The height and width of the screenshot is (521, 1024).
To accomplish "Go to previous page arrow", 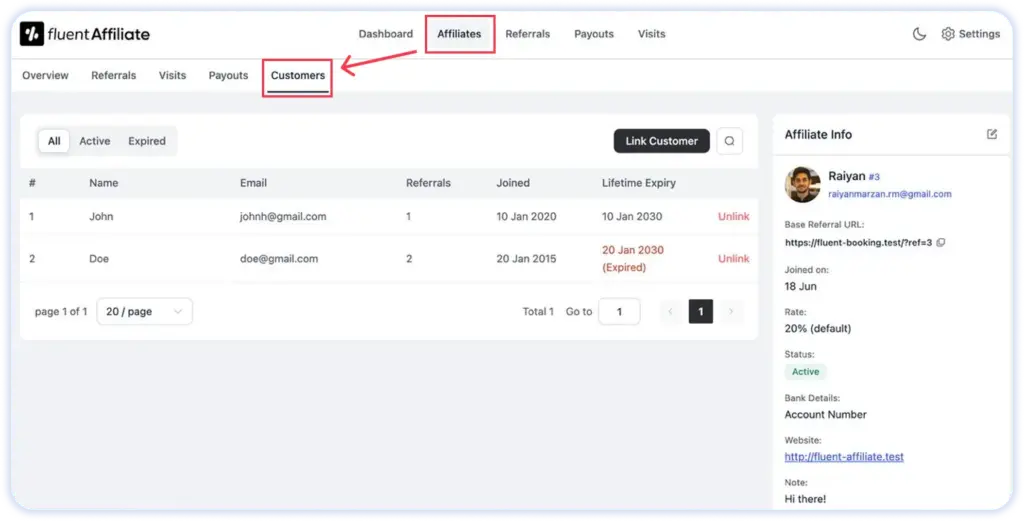I will tap(670, 311).
